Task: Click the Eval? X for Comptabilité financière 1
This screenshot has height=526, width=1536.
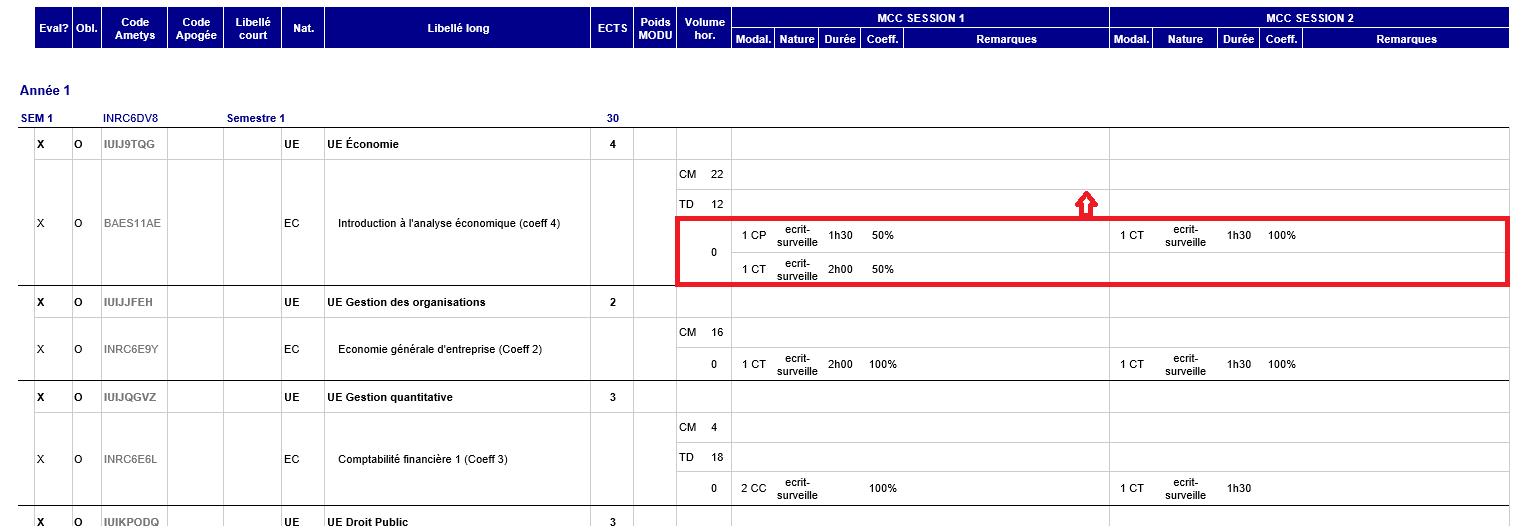Action: click(41, 460)
